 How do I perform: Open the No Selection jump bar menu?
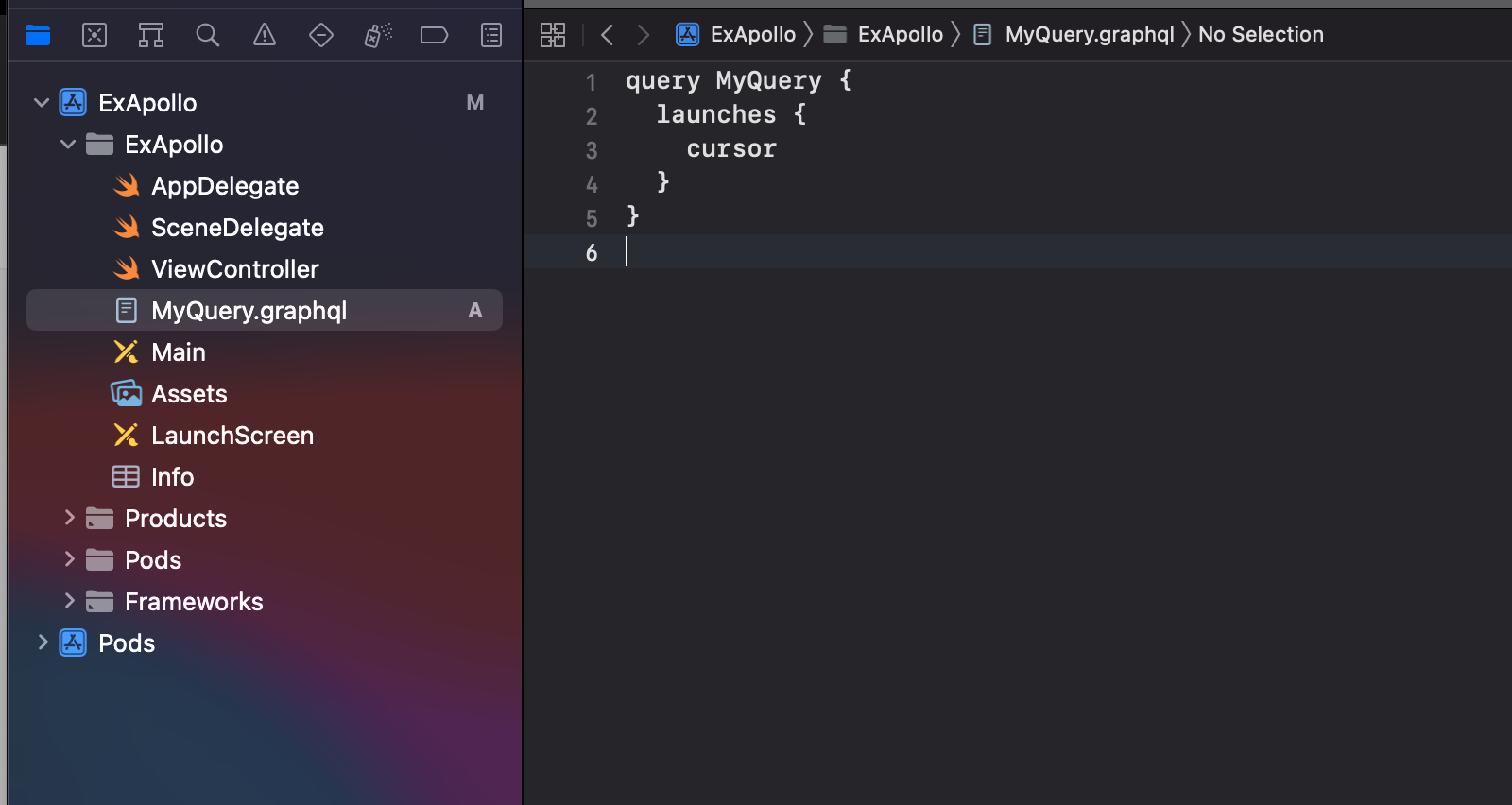pyautogui.click(x=1261, y=35)
